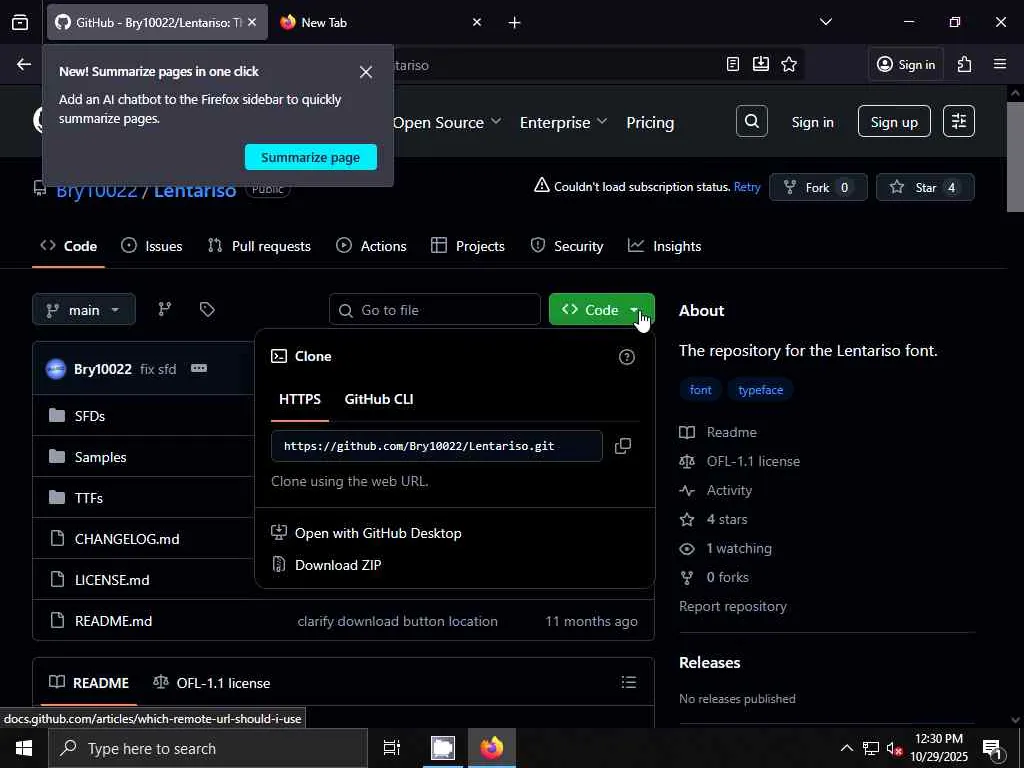Click the font topic tag
The image size is (1024, 768).
(x=700, y=390)
